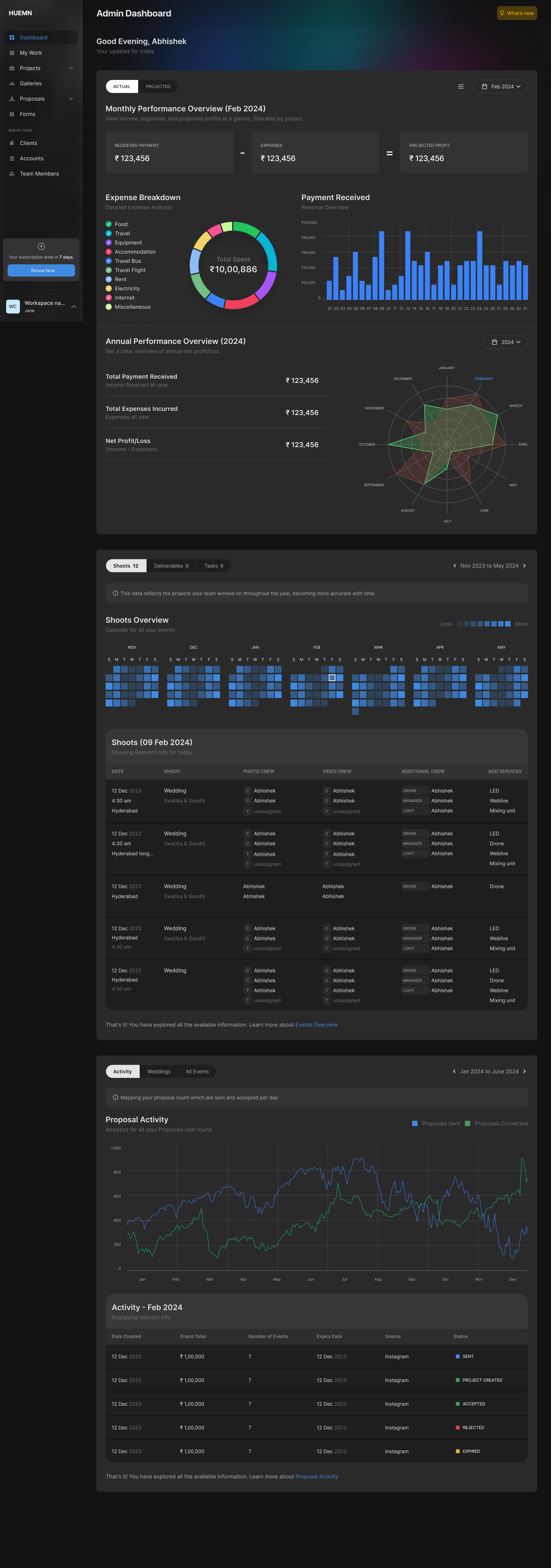Open the workspace switcher chevron
The width and height of the screenshot is (551, 1568).
[x=74, y=307]
